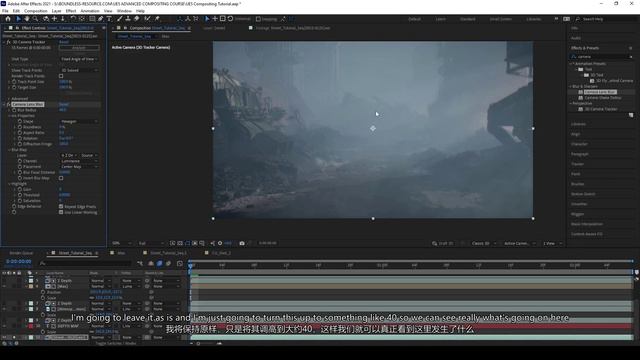Click Analyze button in 3D Camera Tracker
This screenshot has height=360, width=640.
(x=79, y=48)
